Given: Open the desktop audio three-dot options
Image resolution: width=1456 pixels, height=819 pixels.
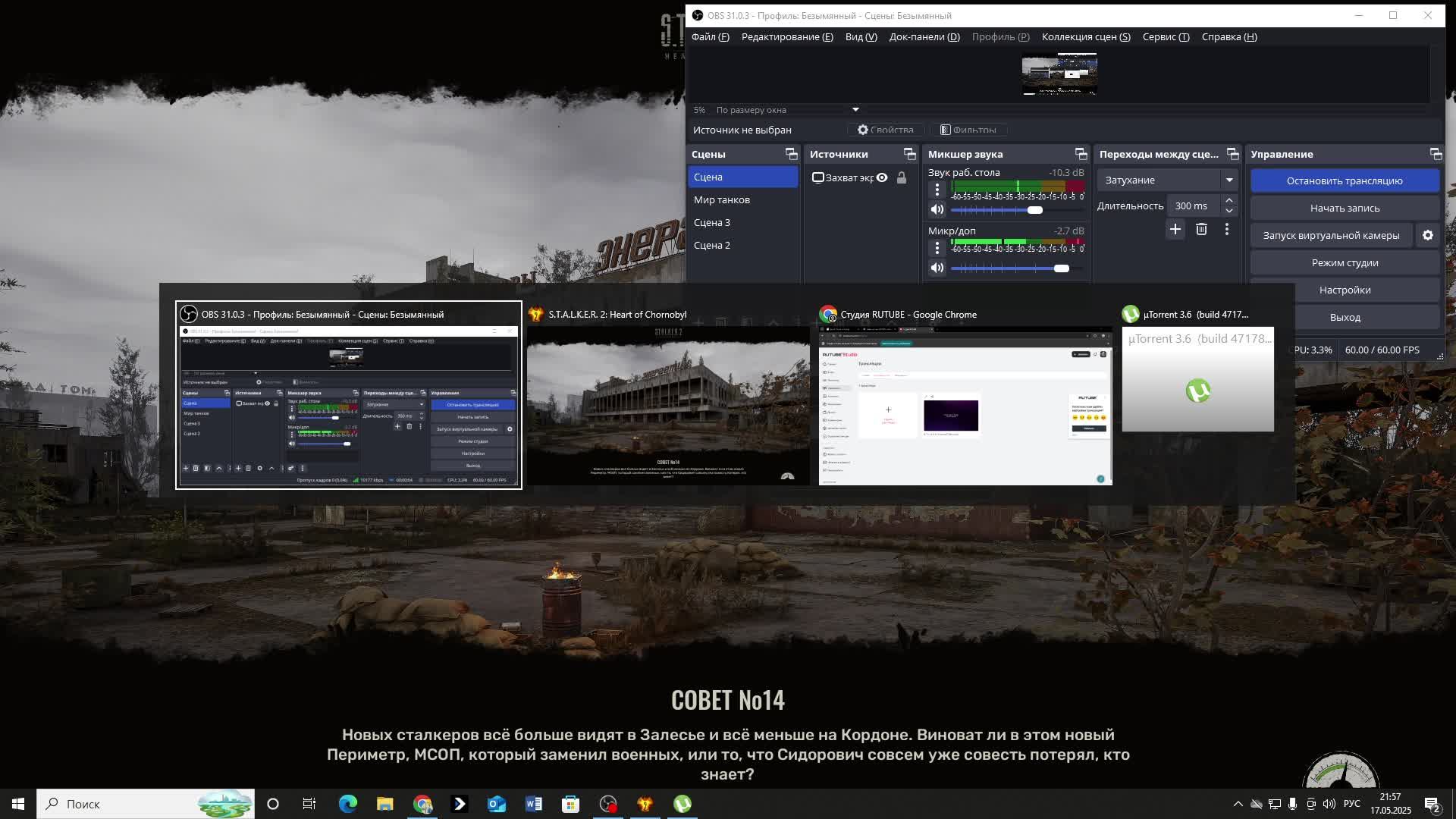Looking at the screenshot, I should (937, 190).
